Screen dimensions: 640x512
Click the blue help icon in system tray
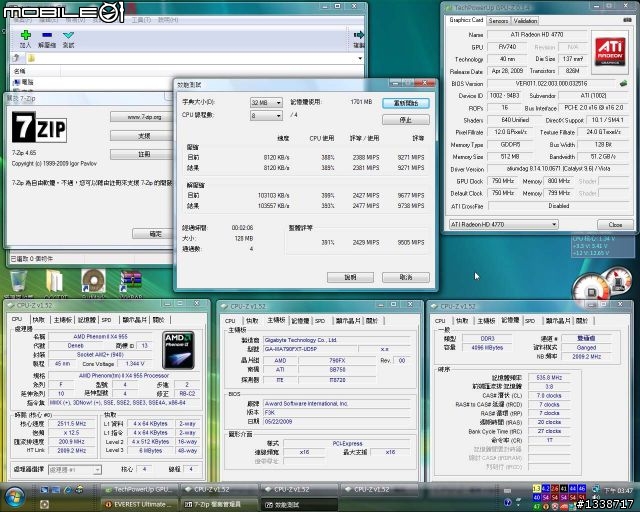pyautogui.click(x=508, y=502)
